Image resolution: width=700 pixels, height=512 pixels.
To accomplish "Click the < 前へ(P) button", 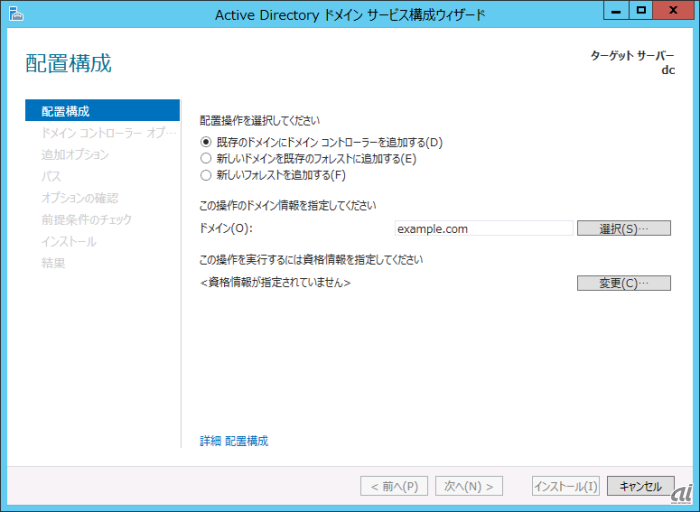I will pos(394,486).
